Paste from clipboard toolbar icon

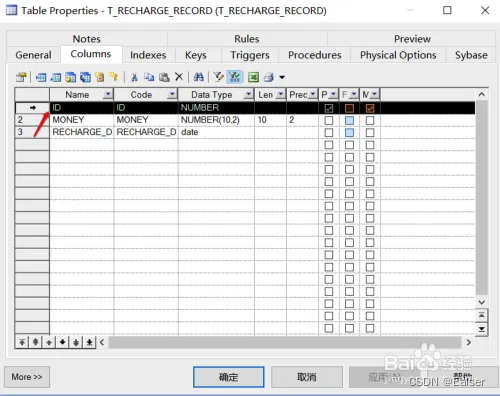point(164,77)
